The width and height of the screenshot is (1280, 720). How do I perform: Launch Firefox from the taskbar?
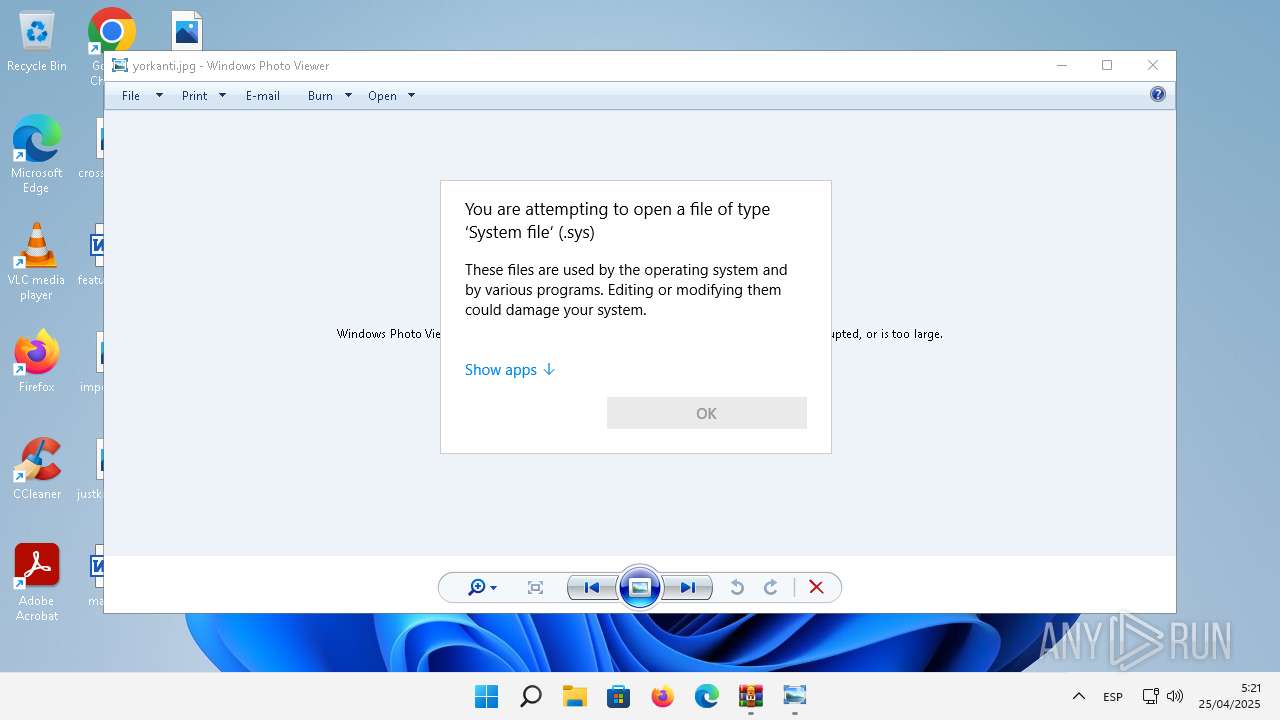663,696
